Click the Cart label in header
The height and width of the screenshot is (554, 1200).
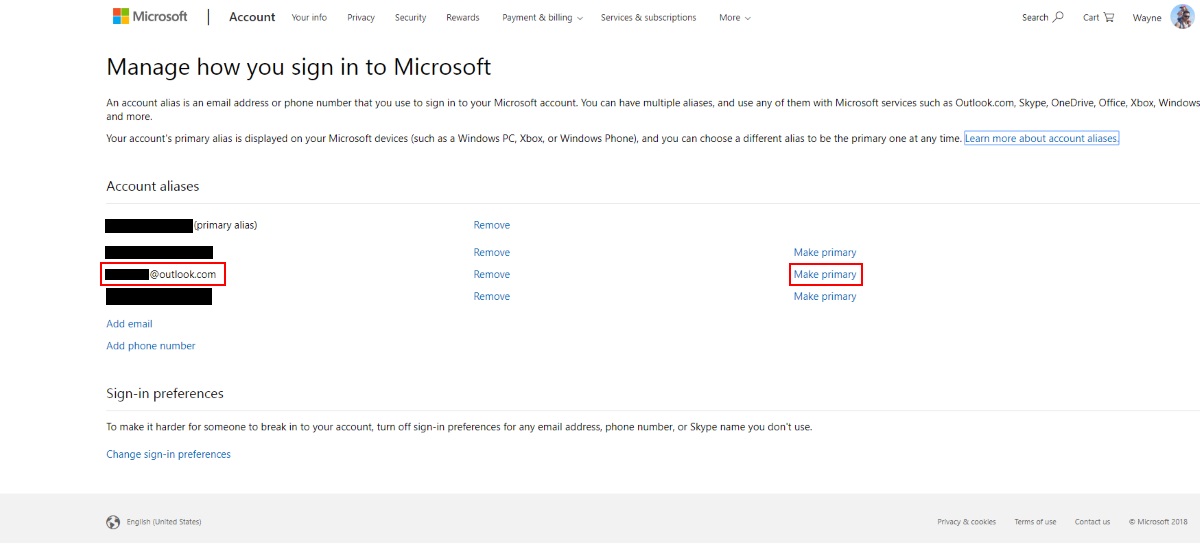coord(1091,18)
